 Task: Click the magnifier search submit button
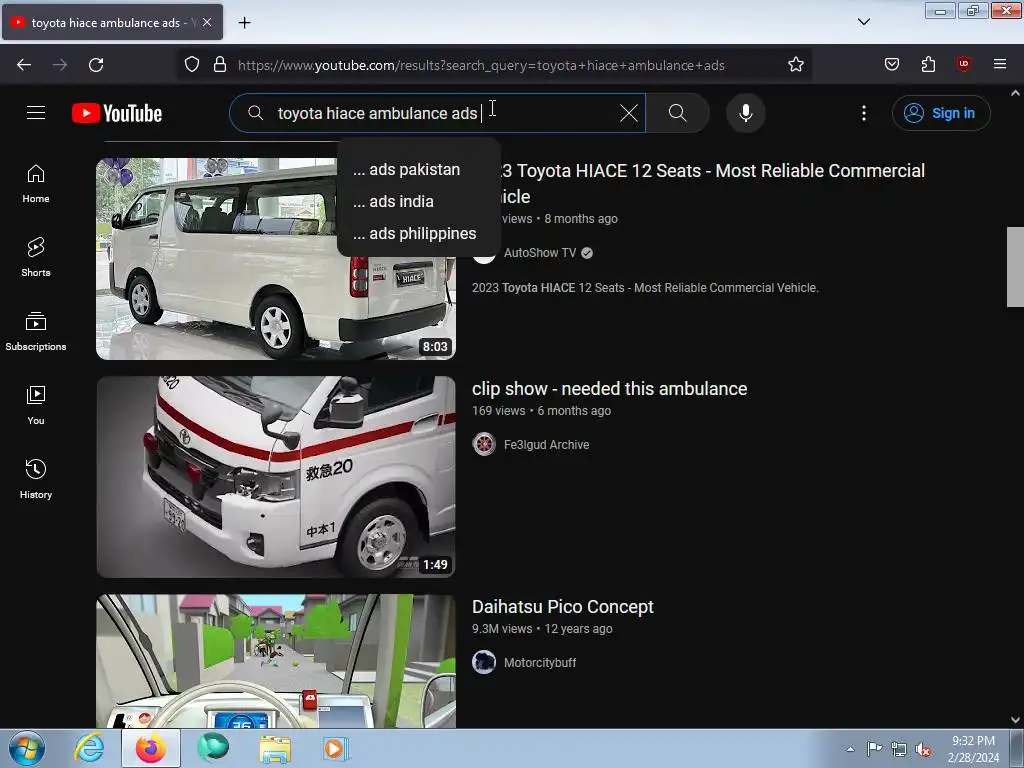click(x=677, y=113)
